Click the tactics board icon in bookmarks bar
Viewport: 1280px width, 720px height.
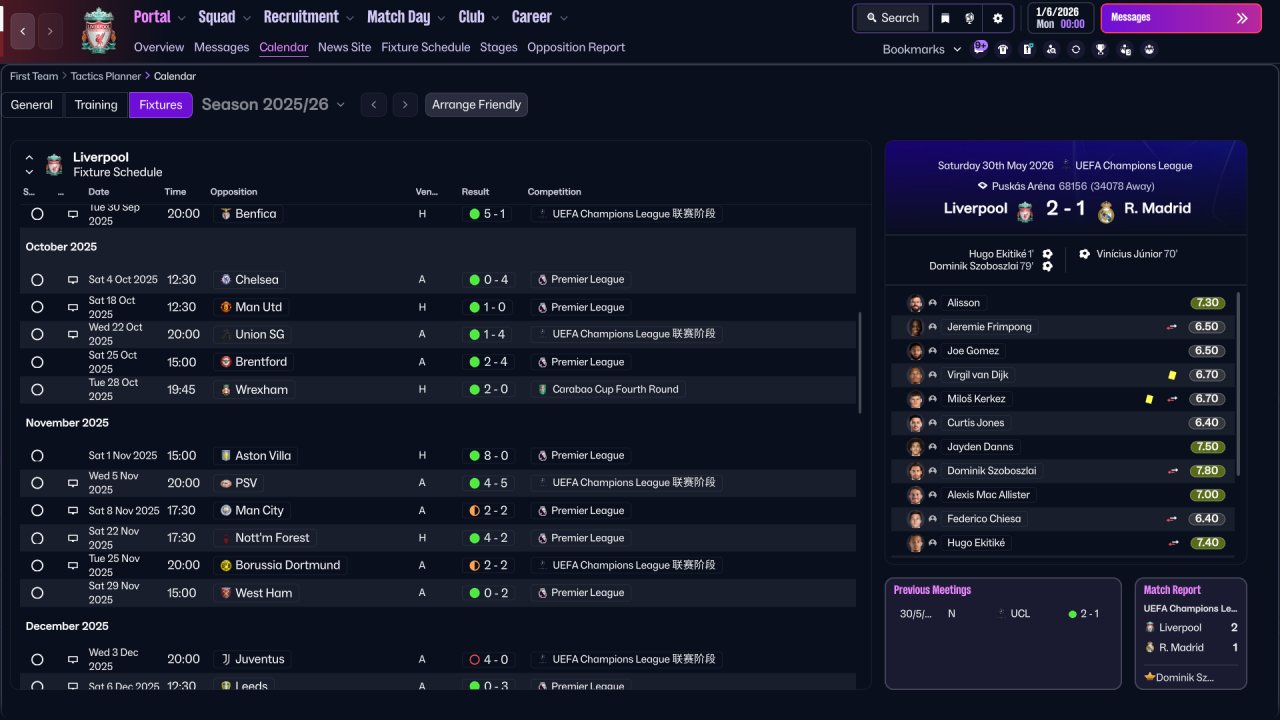(1027, 49)
